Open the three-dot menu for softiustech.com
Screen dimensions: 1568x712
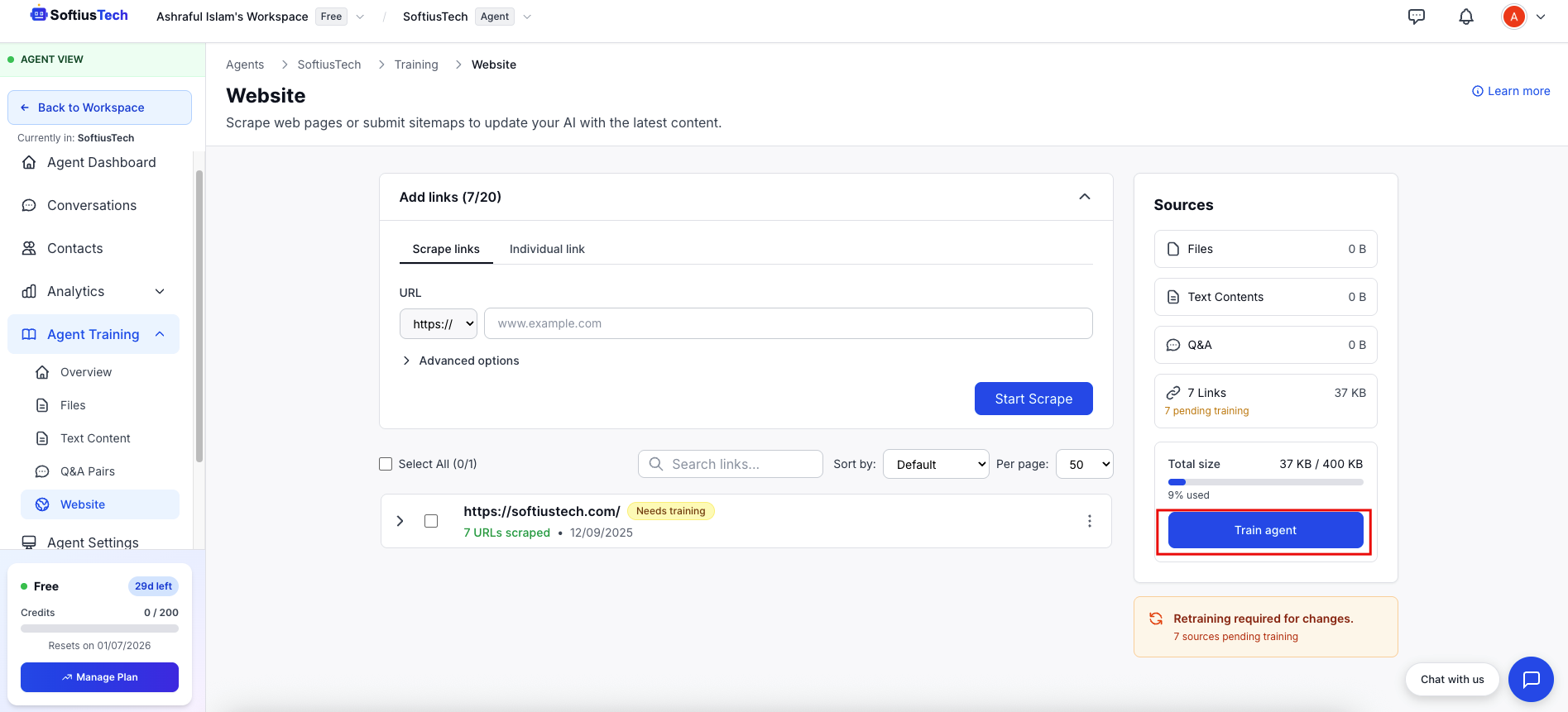(x=1090, y=521)
